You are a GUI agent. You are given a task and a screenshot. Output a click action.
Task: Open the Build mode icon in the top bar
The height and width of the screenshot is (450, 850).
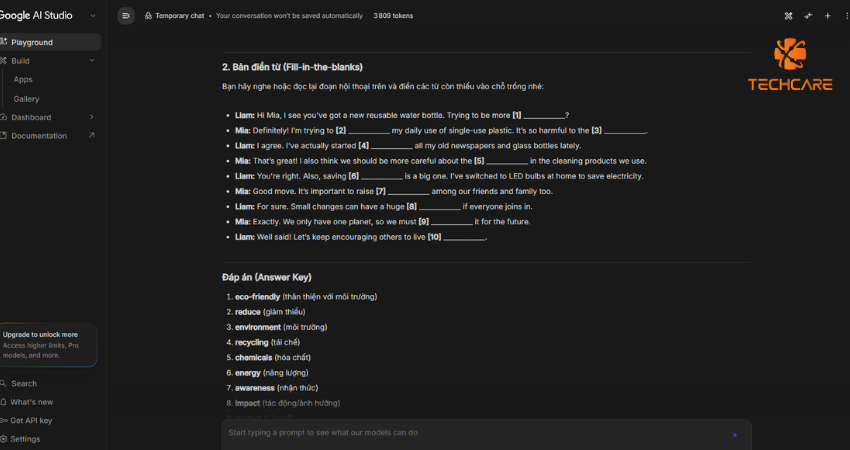click(x=788, y=16)
